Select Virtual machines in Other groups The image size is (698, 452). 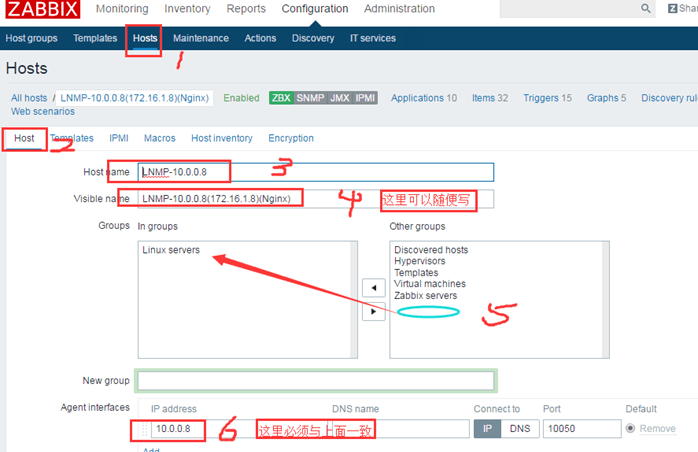click(x=430, y=284)
